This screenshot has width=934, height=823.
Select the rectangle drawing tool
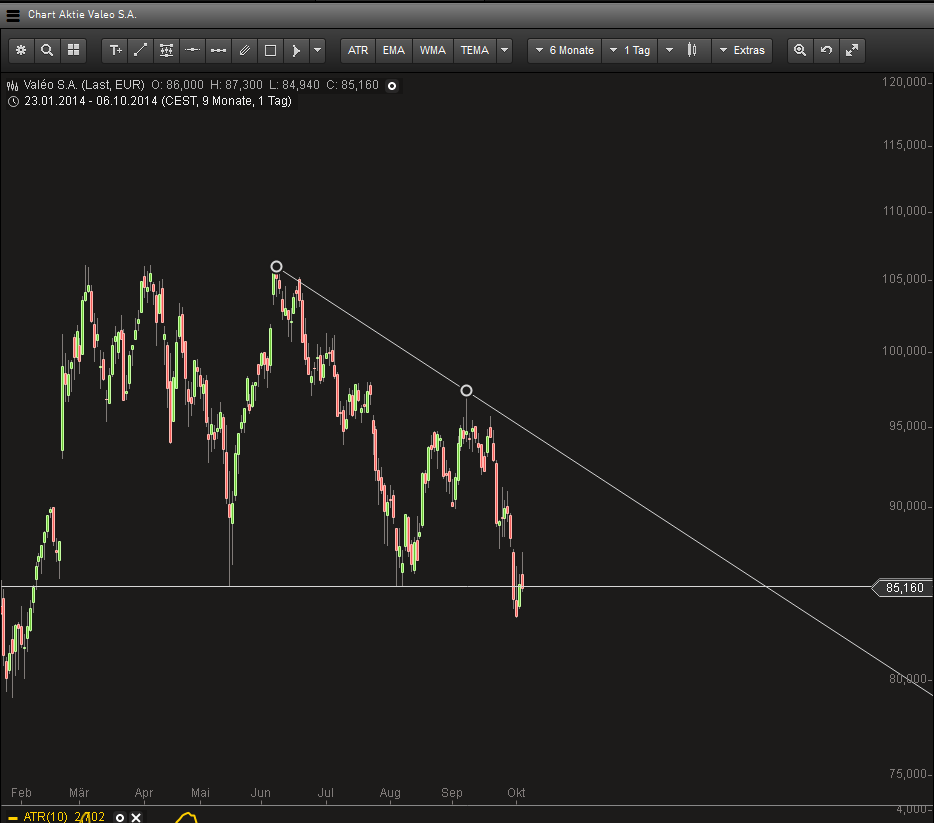(270, 50)
